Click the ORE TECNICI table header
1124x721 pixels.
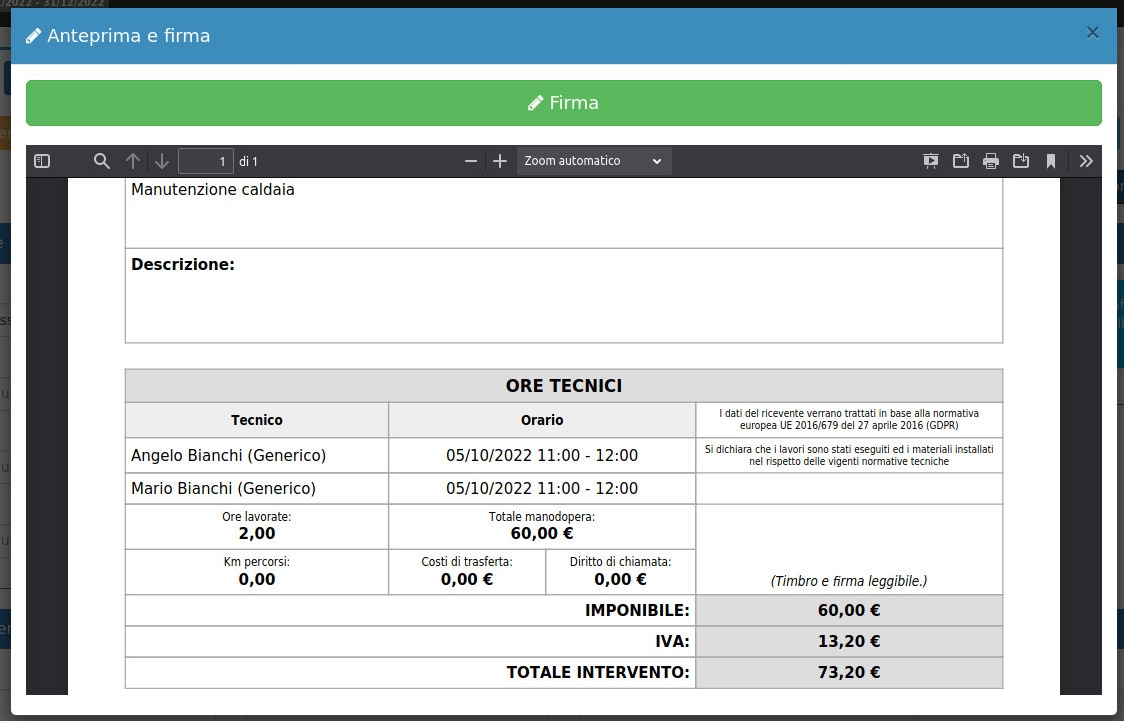pos(563,386)
